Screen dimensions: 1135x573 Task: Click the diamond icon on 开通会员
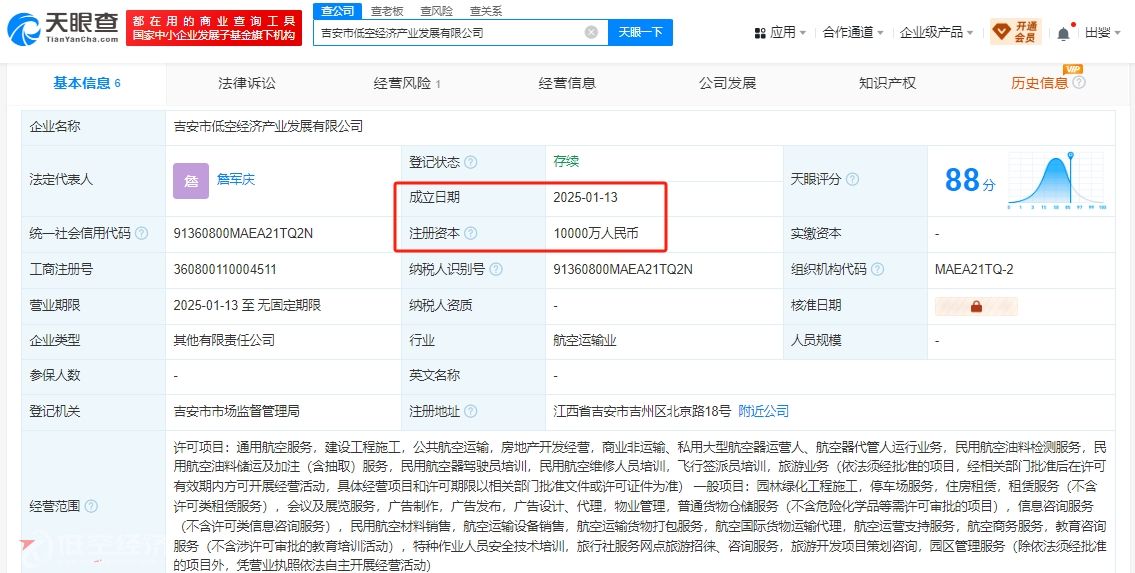click(1001, 32)
